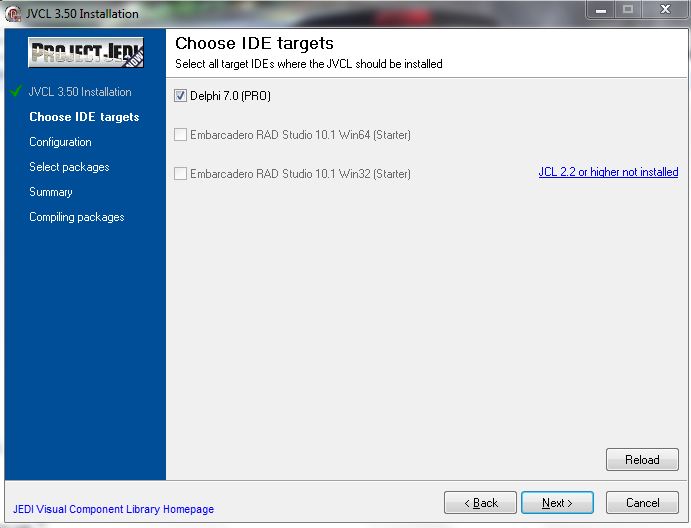691x528 pixels.
Task: Click the Reload button
Action: (x=642, y=460)
